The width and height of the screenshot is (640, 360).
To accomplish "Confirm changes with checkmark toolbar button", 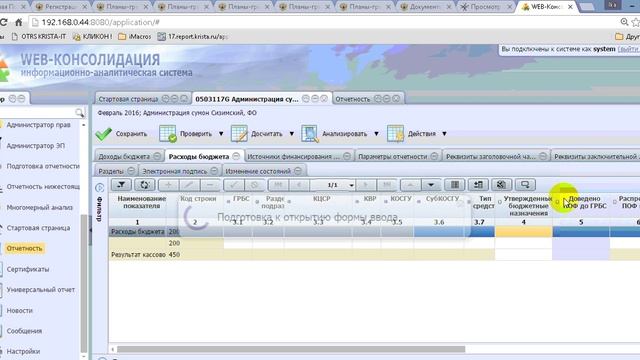I will (233, 185).
